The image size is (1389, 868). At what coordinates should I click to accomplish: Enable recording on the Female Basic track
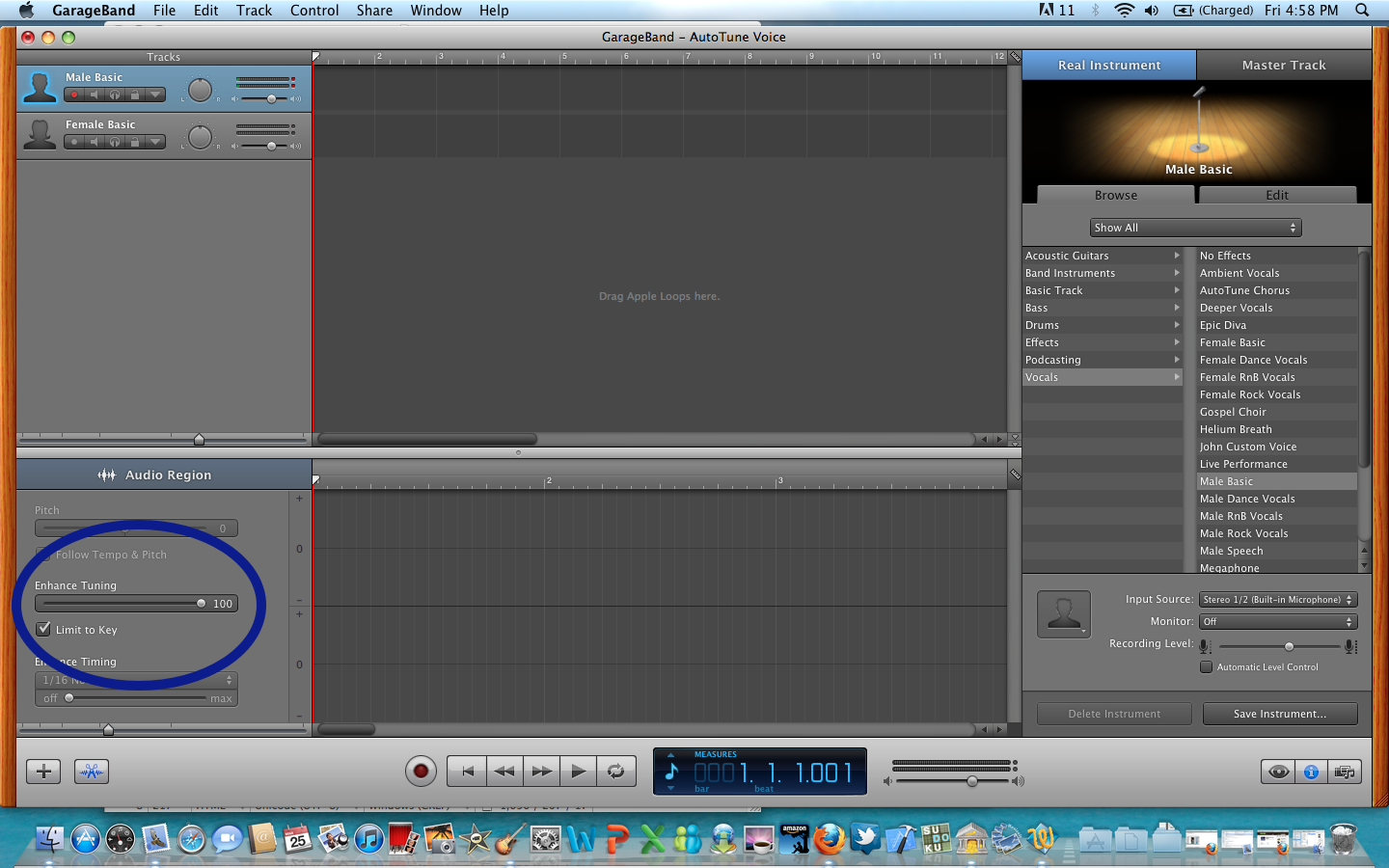tap(74, 142)
